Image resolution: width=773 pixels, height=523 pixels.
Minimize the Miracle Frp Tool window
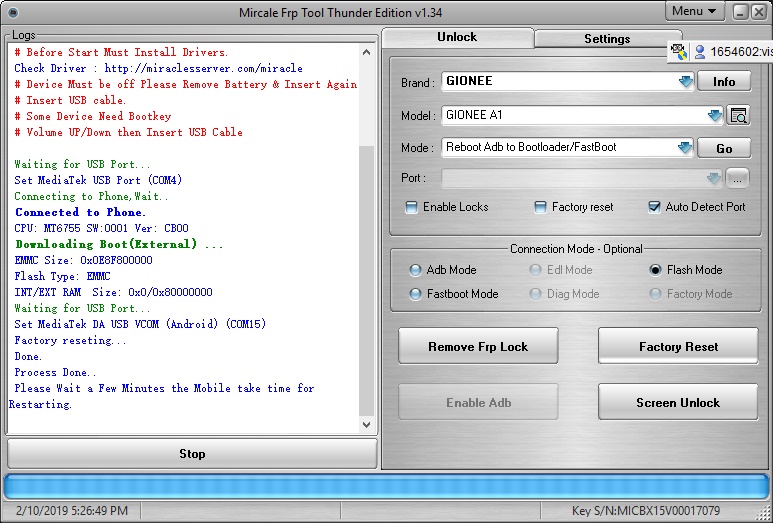coord(740,12)
